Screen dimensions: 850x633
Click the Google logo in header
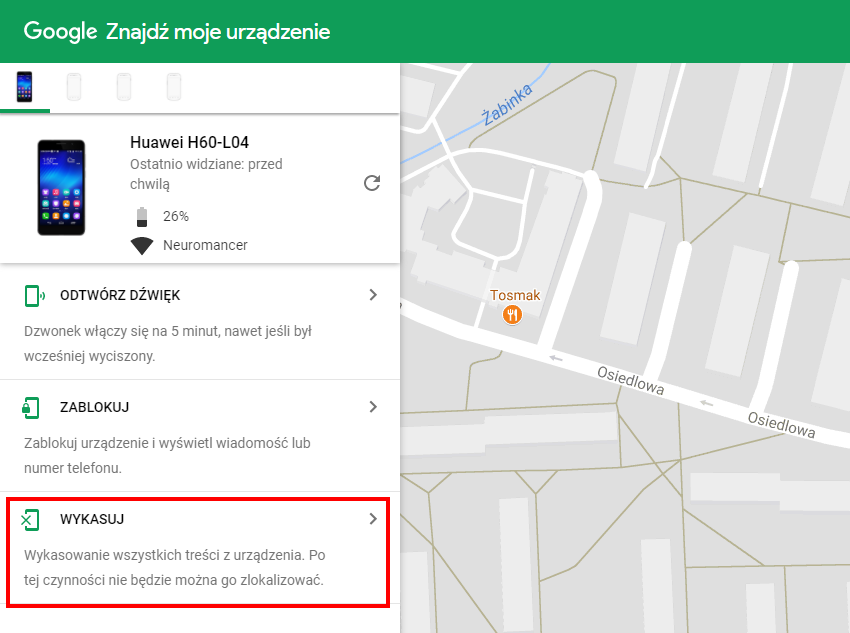(60, 31)
